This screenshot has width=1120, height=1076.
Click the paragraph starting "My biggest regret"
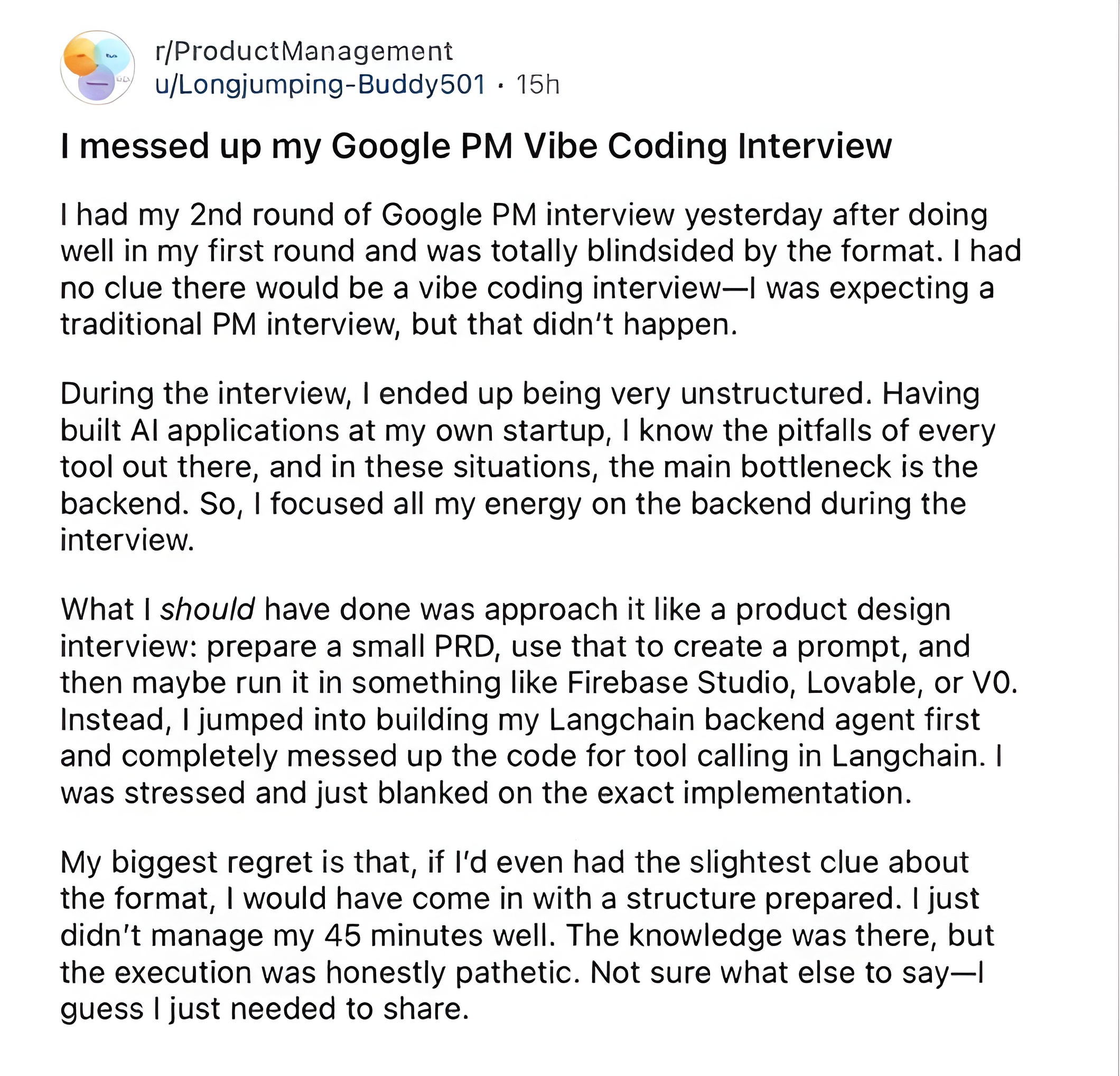click(527, 935)
